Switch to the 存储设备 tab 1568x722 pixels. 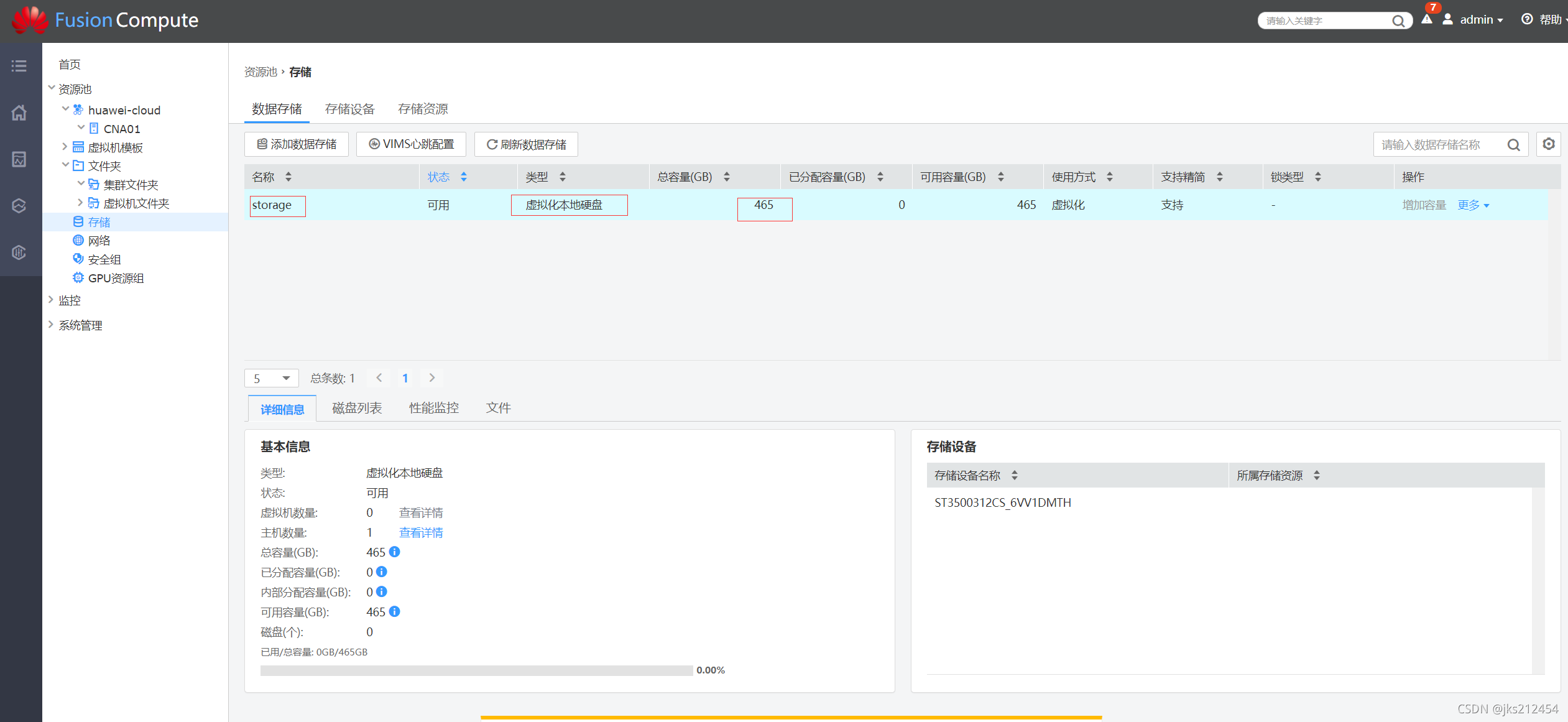pyautogui.click(x=349, y=109)
